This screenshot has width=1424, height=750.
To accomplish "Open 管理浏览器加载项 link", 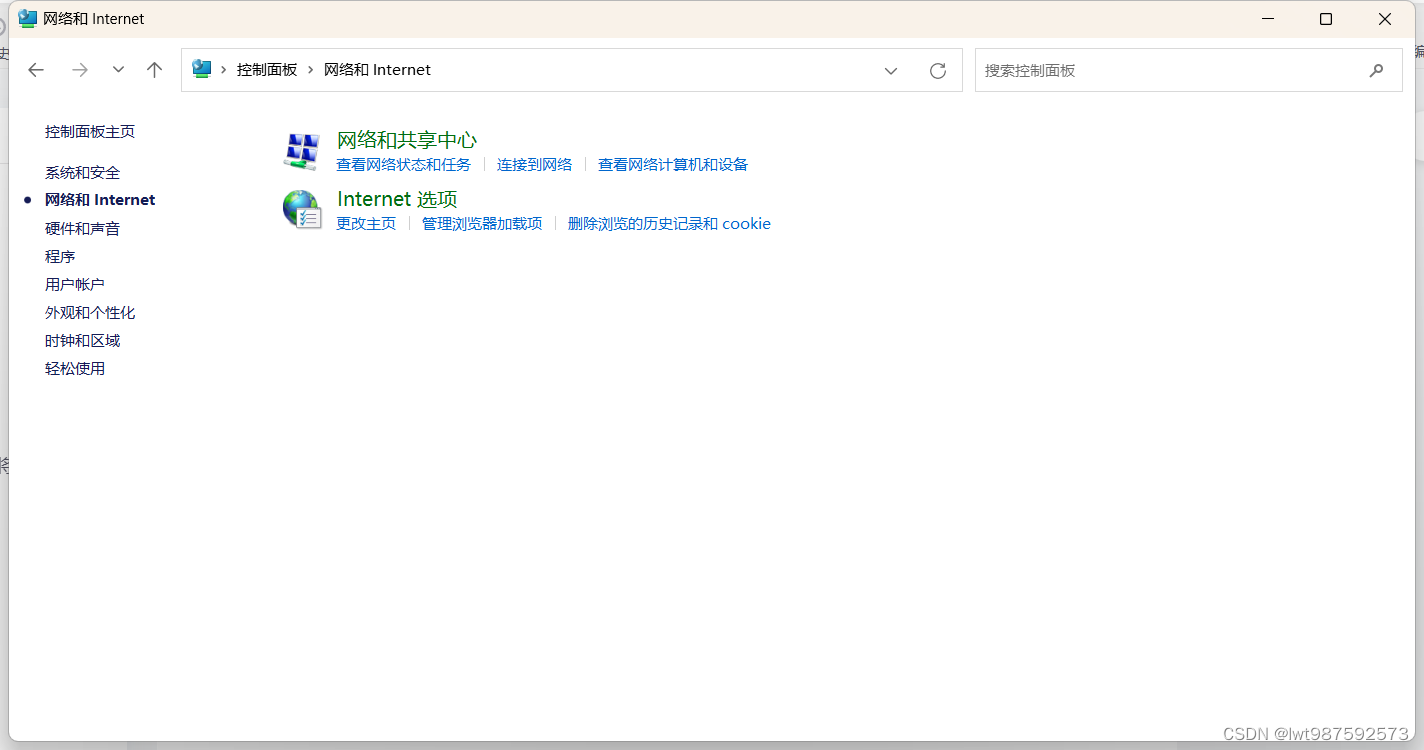I will point(482,224).
